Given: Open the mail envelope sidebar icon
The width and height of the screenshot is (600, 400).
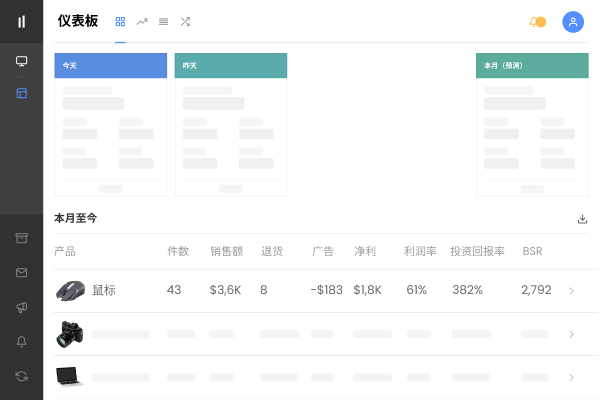Looking at the screenshot, I should tap(21, 272).
